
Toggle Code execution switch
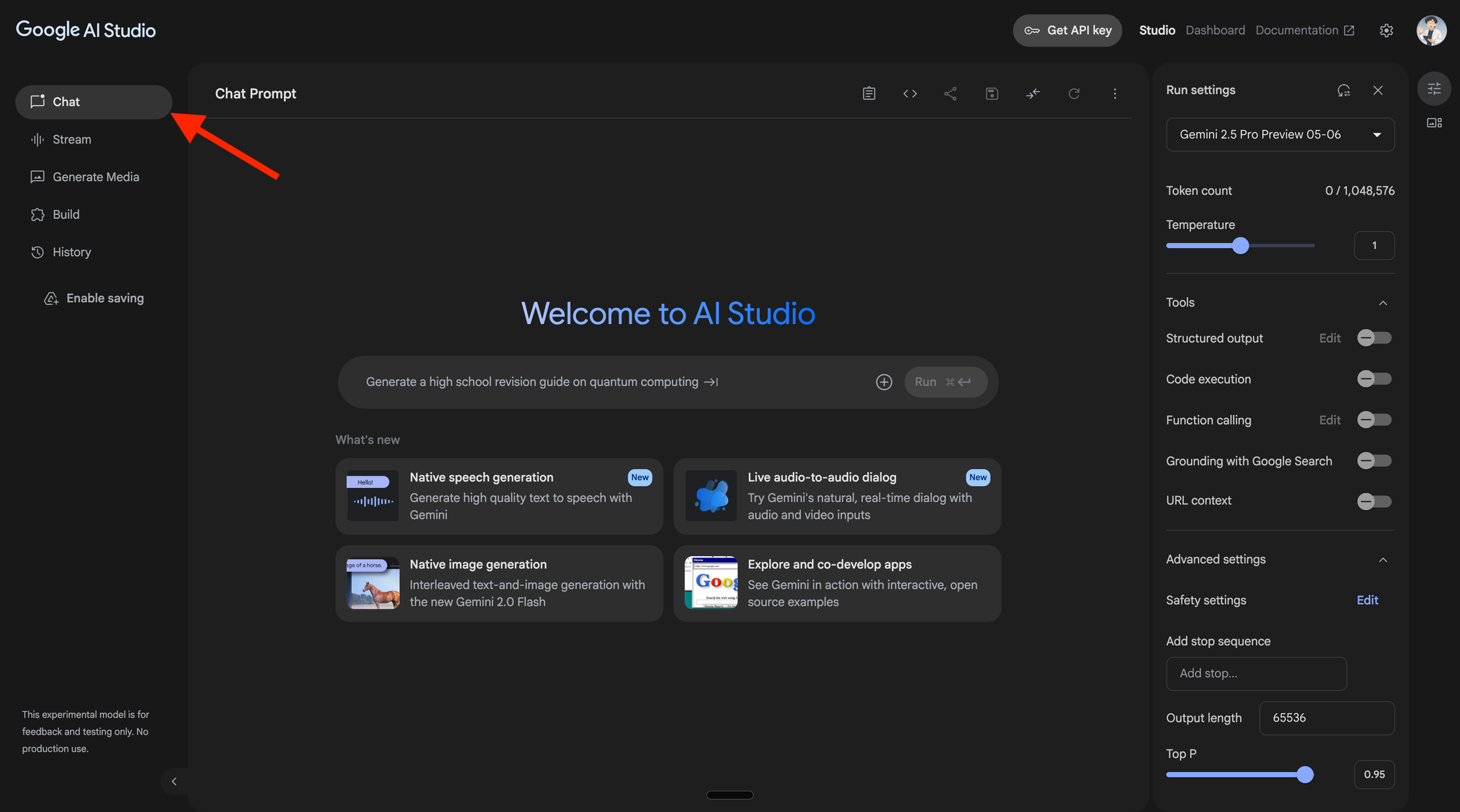click(x=1374, y=379)
